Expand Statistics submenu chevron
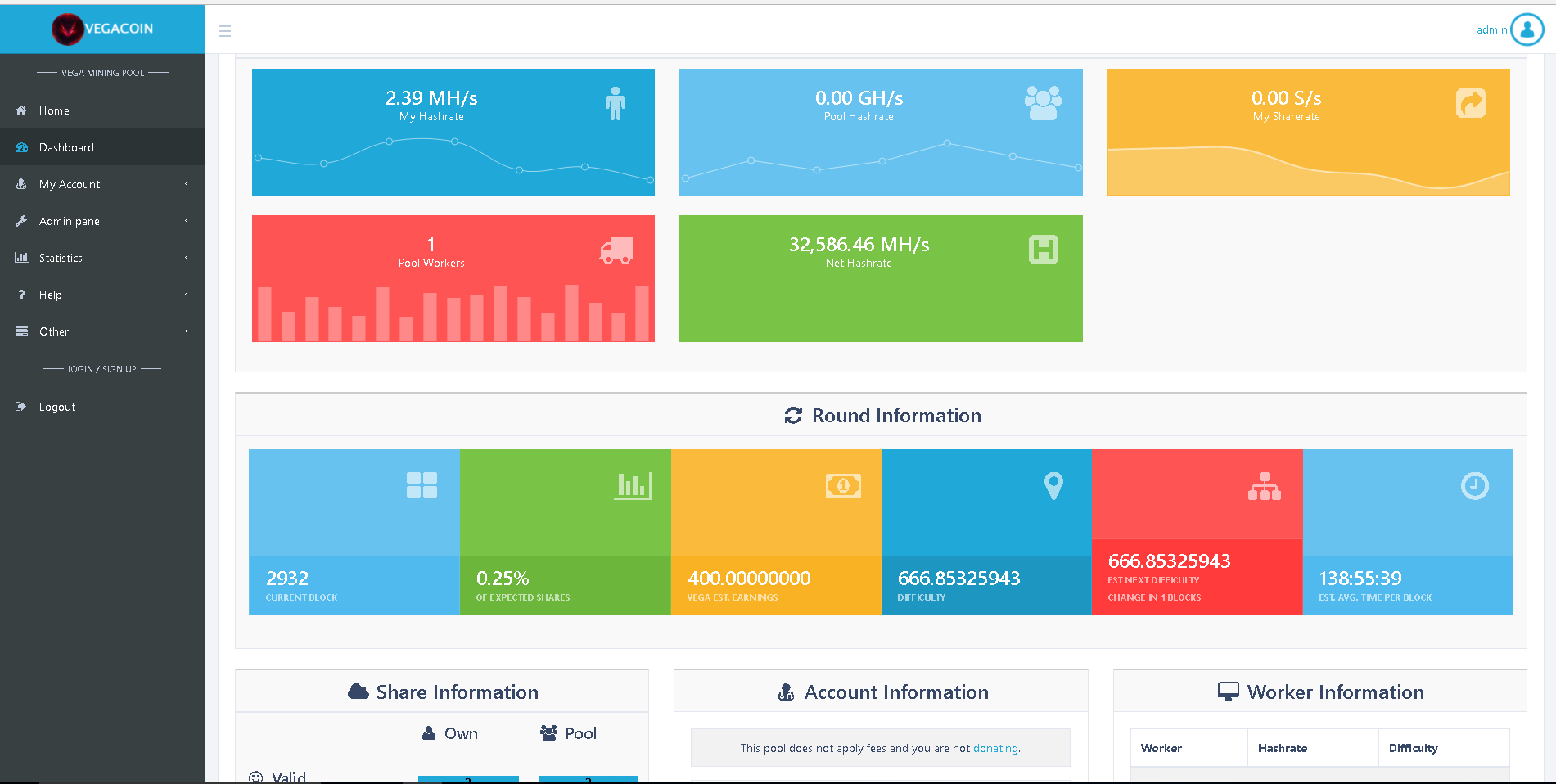The image size is (1556, 784). point(187,258)
